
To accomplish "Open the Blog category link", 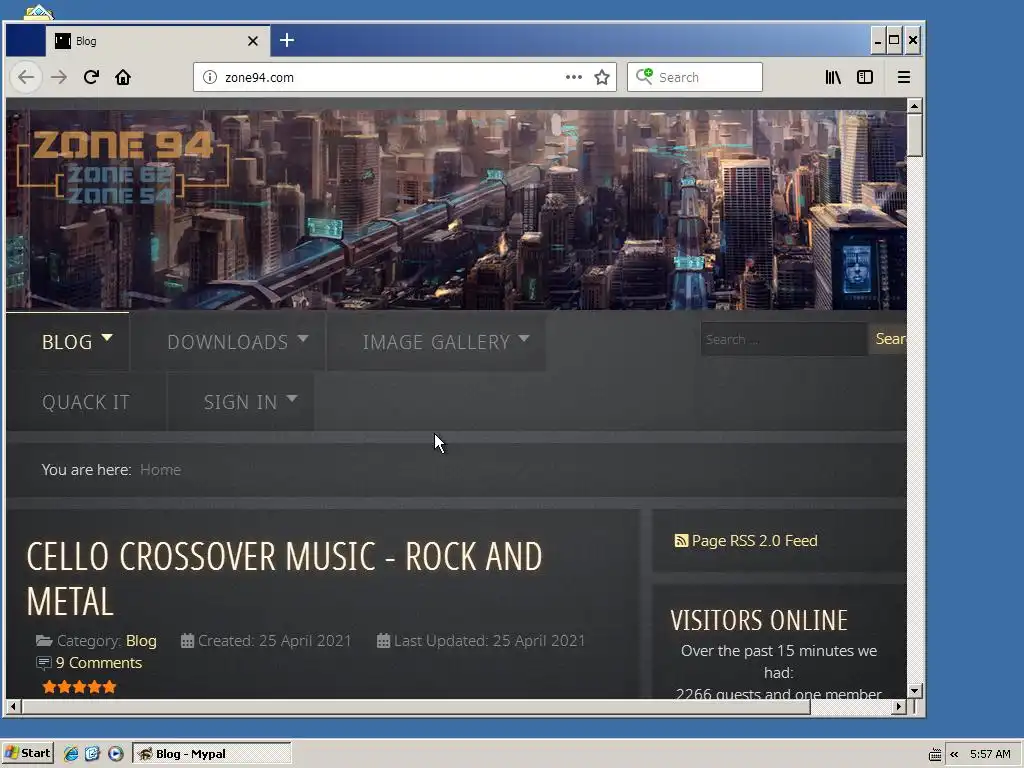I will [141, 641].
